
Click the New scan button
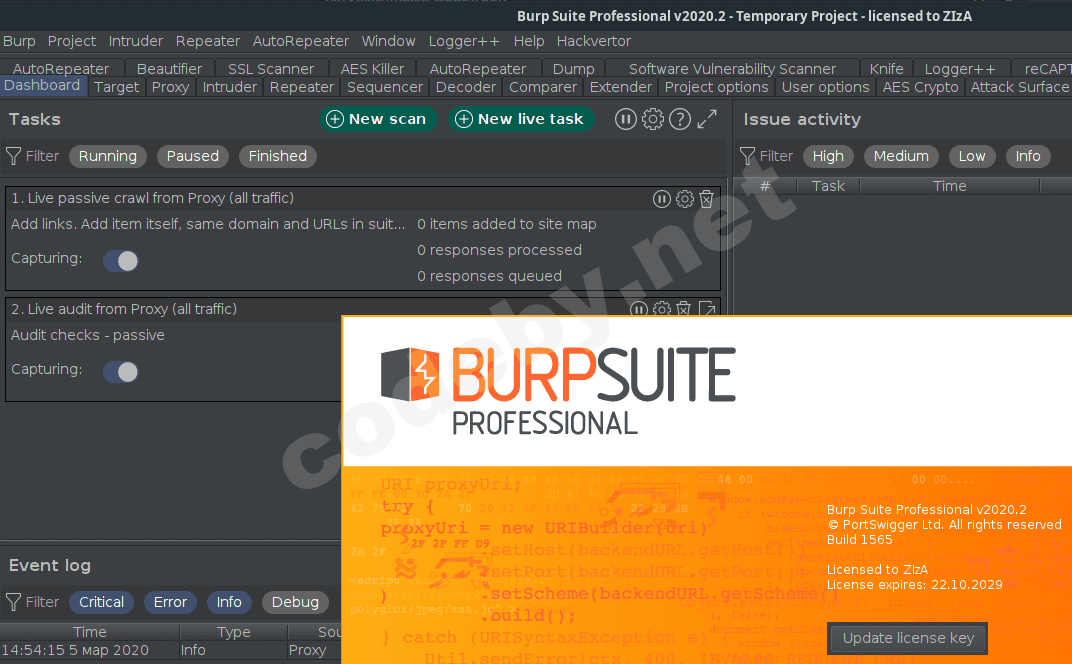(377, 119)
